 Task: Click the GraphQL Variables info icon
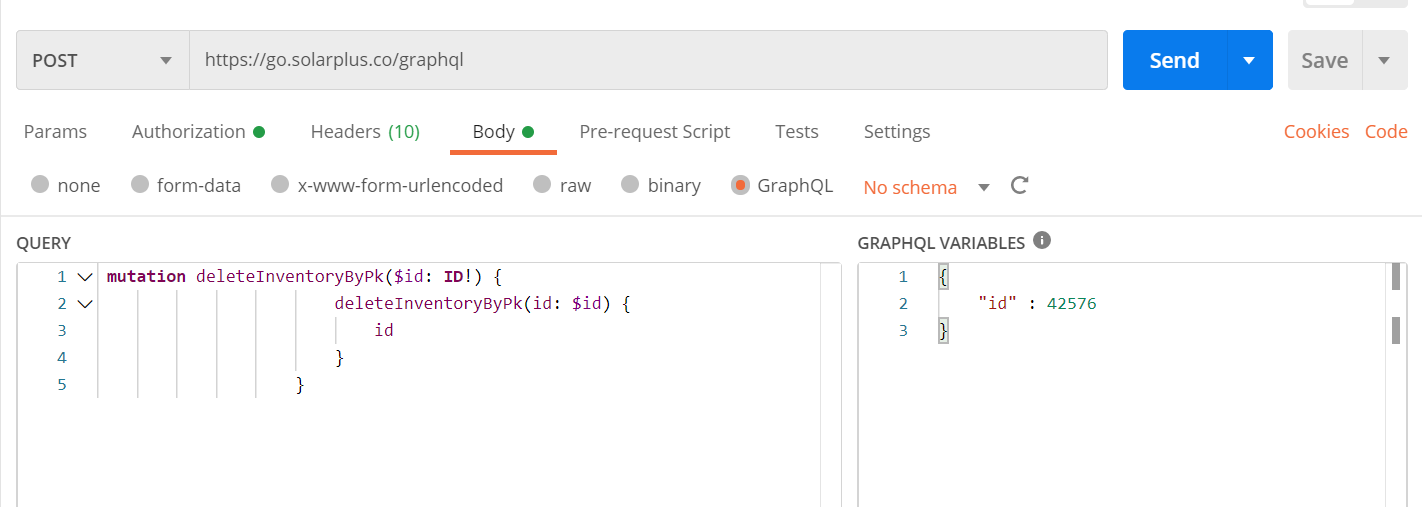1041,241
